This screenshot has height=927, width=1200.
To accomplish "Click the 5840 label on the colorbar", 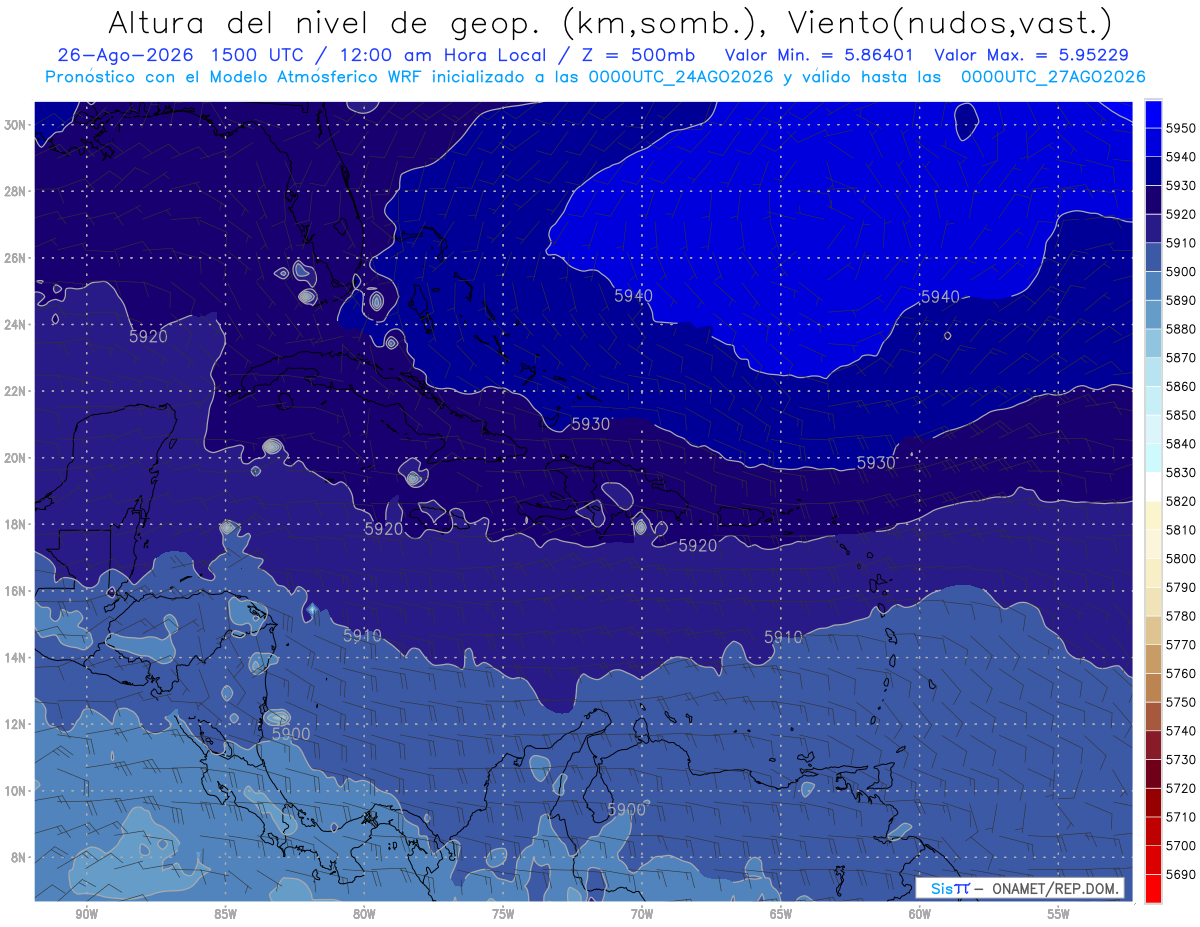I will click(1181, 443).
